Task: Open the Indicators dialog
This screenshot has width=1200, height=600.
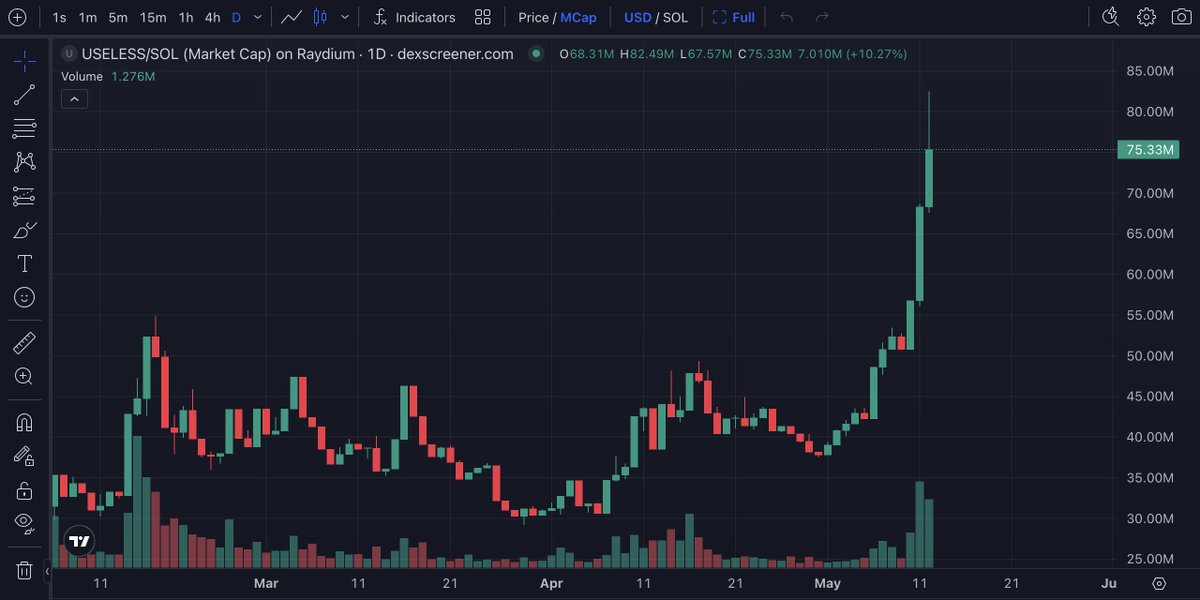Action: [414, 18]
